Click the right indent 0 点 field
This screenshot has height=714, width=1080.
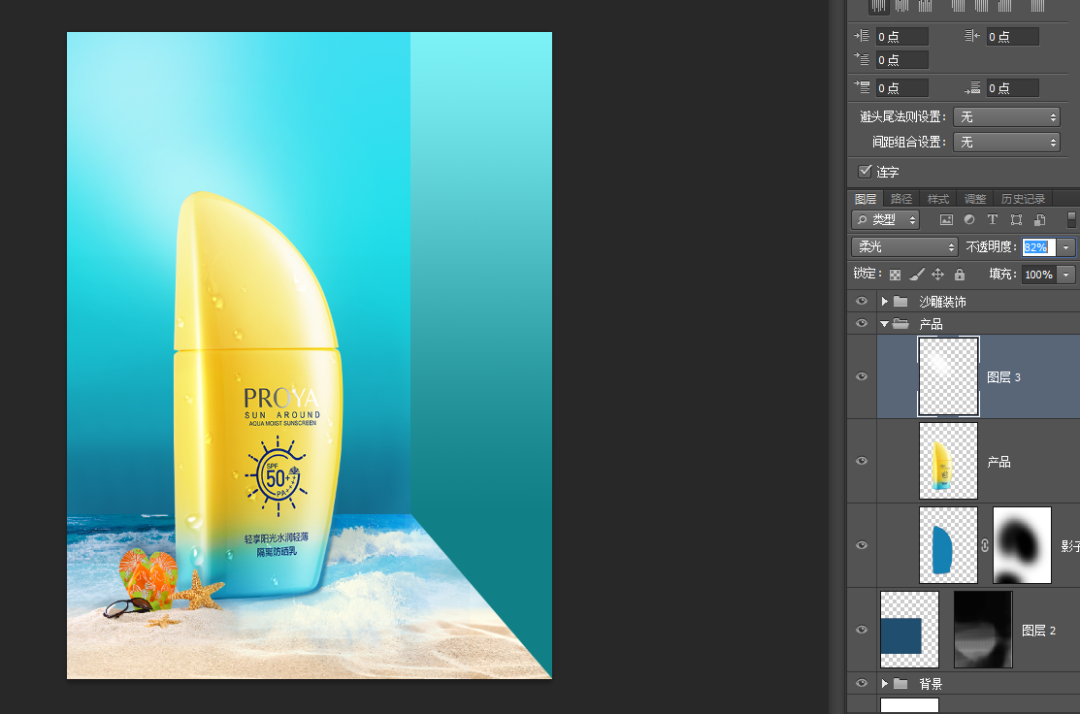1012,36
